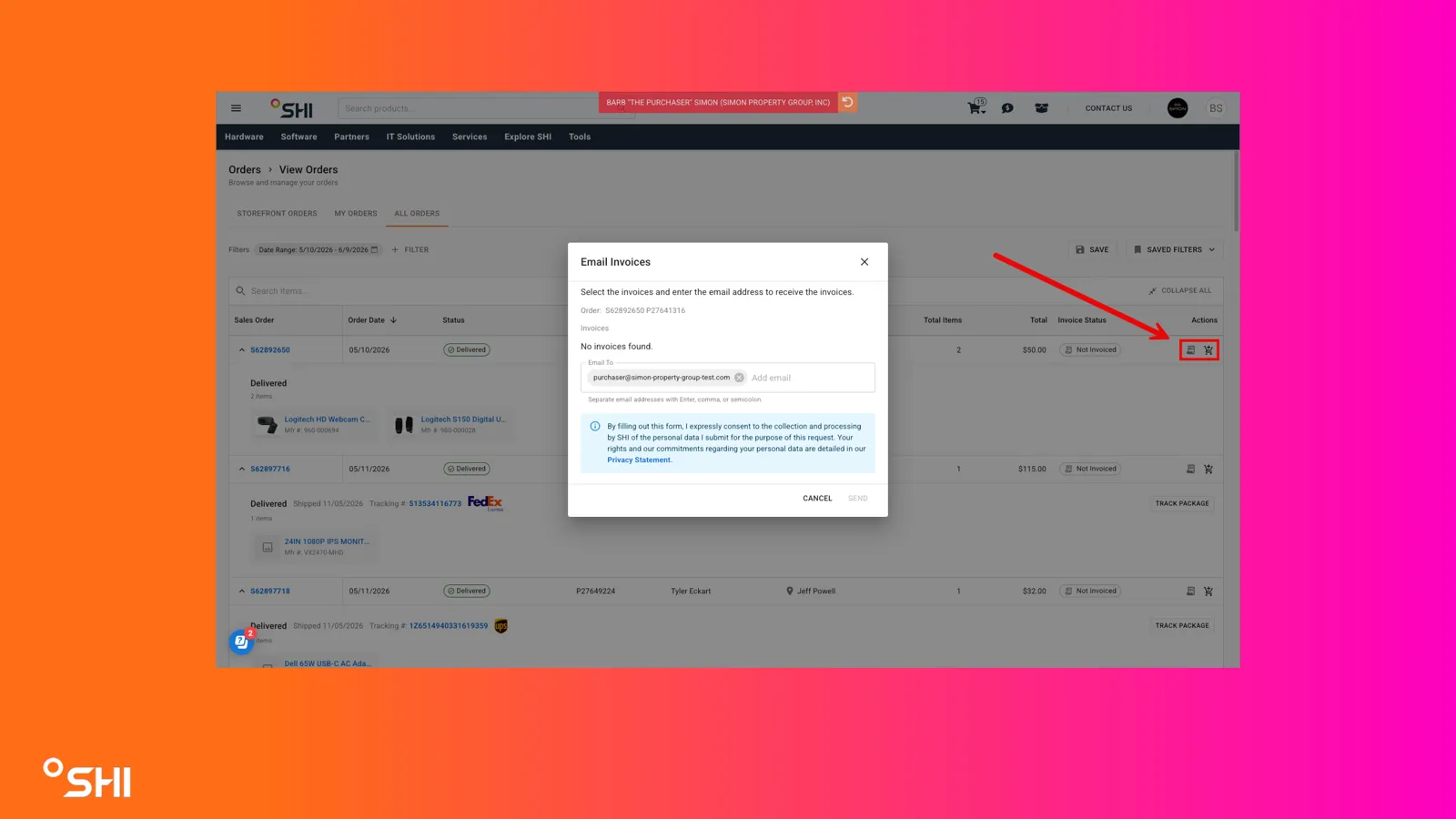
Task: Click Cancel in Email Invoices dialog
Action: coord(817,499)
